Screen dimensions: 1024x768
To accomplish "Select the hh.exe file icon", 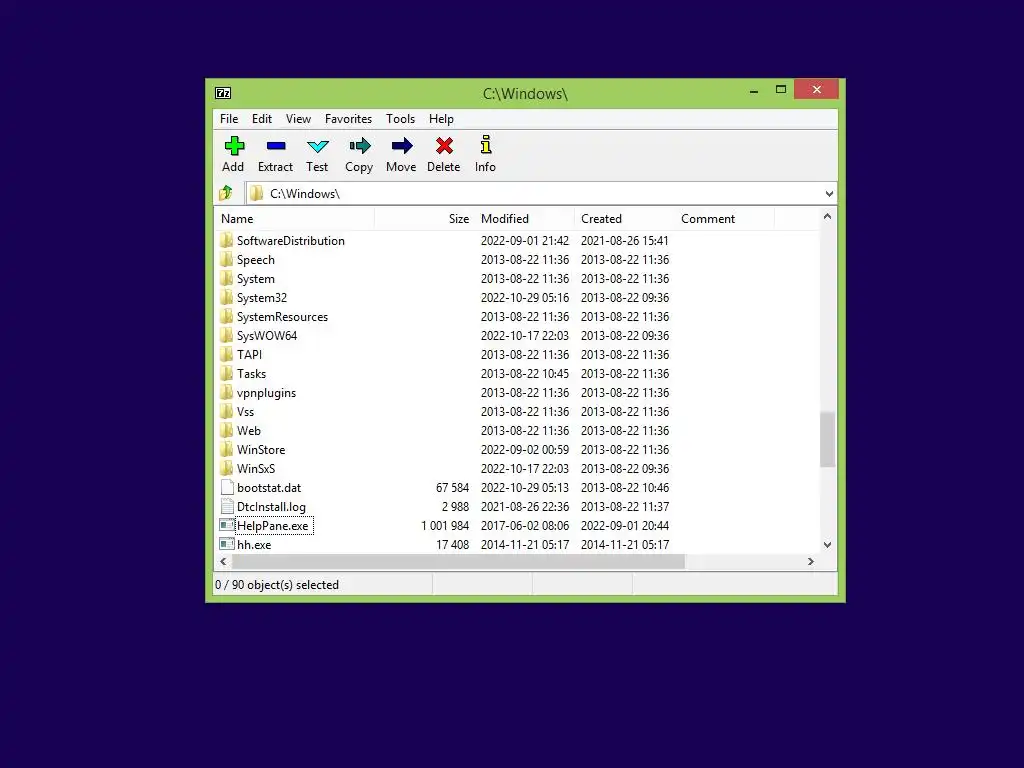I will [227, 544].
